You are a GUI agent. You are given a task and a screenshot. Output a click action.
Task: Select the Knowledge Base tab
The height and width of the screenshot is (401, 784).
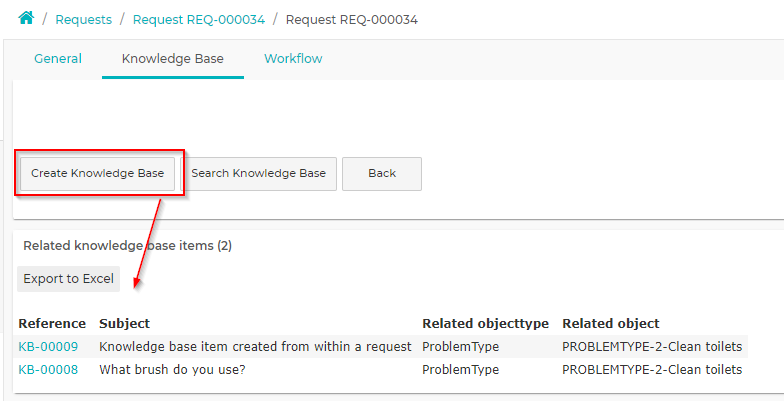click(172, 58)
